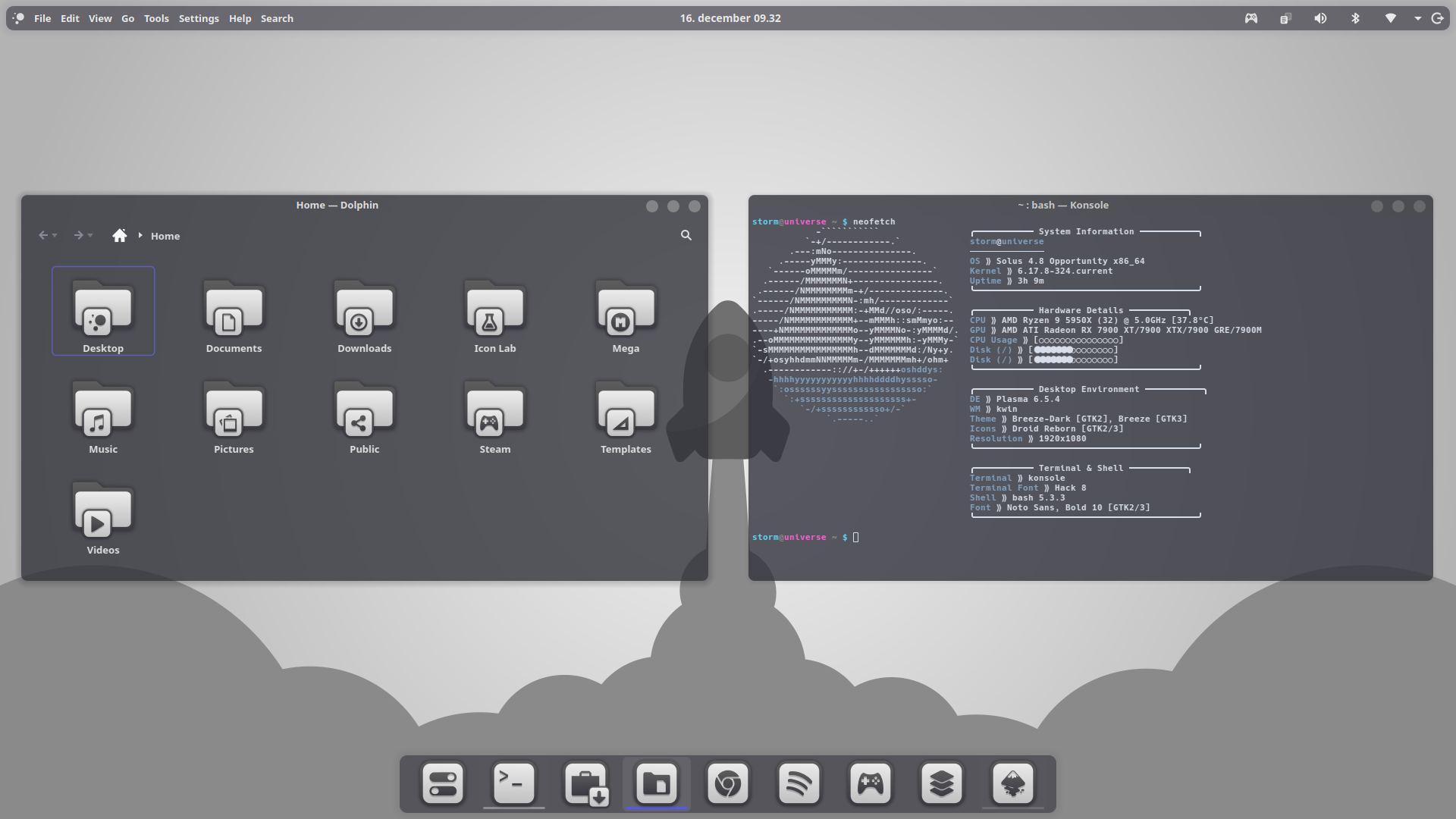This screenshot has width=1456, height=819.
Task: Open the Tools menu
Action: 156,18
